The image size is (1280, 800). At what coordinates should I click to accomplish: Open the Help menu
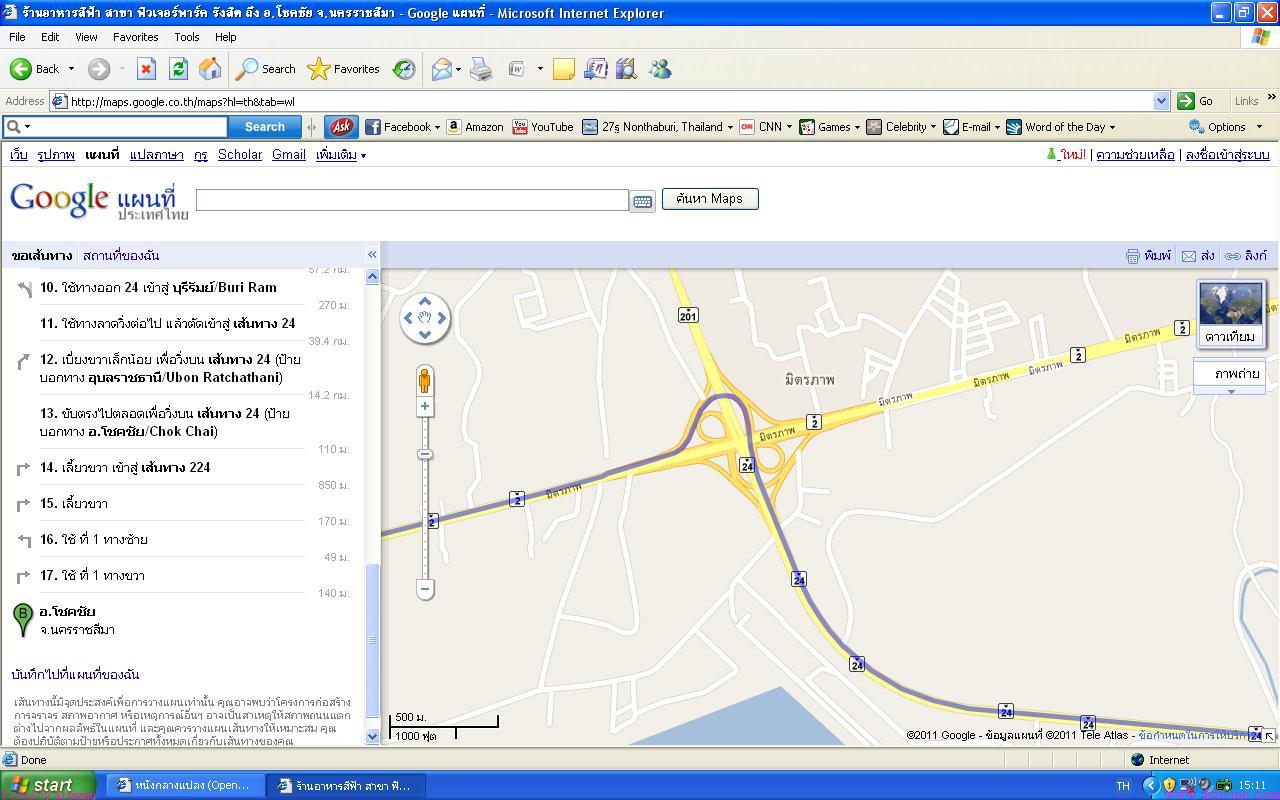pos(226,37)
